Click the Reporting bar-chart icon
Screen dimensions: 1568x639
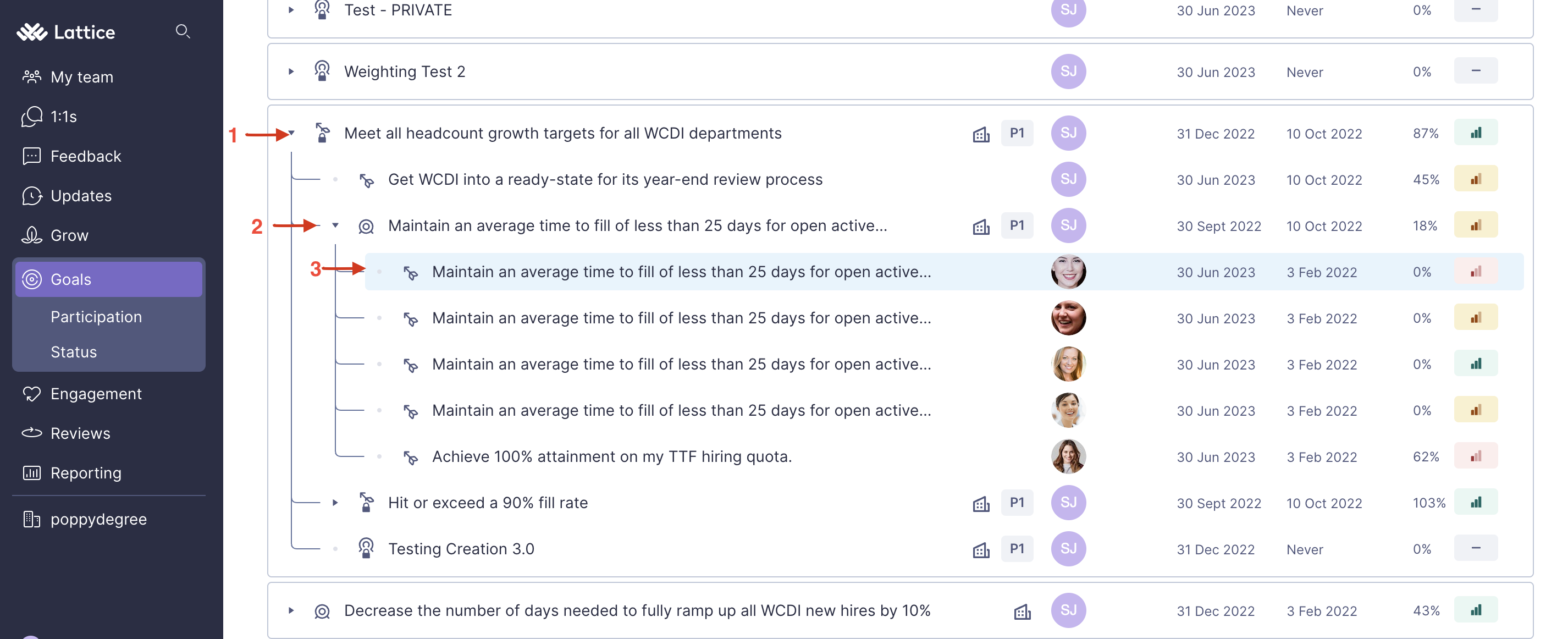[x=32, y=473]
